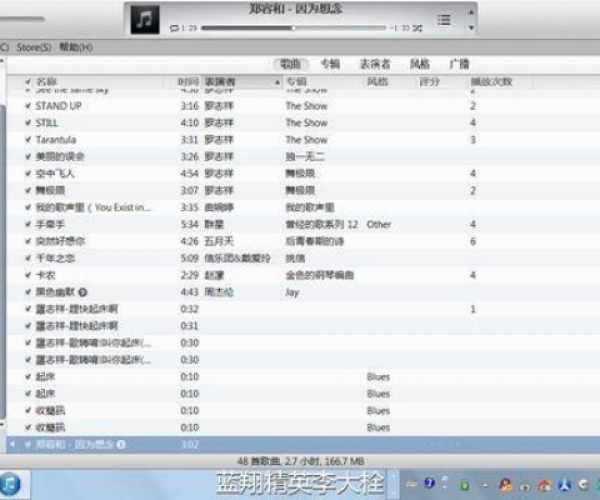Click the blue question mark tray icon
The width and height of the screenshot is (600, 500).
pyautogui.click(x=430, y=484)
